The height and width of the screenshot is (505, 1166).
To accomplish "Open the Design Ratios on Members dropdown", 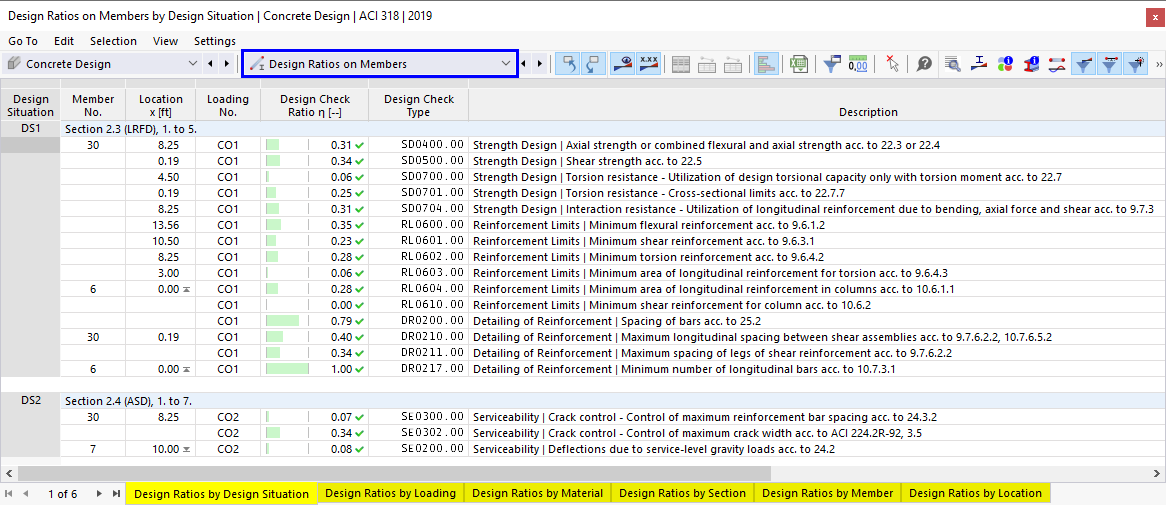I will (380, 64).
